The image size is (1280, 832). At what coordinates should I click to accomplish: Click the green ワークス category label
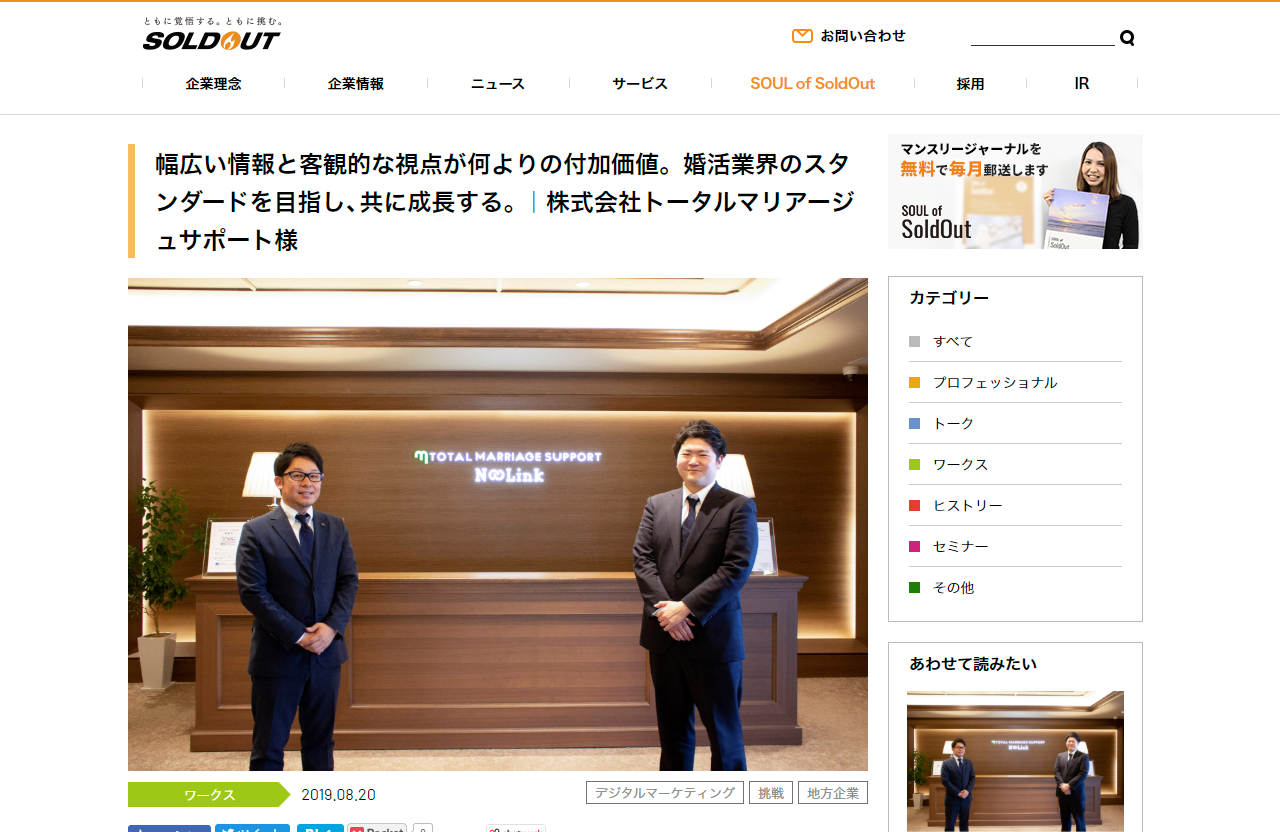coord(209,795)
